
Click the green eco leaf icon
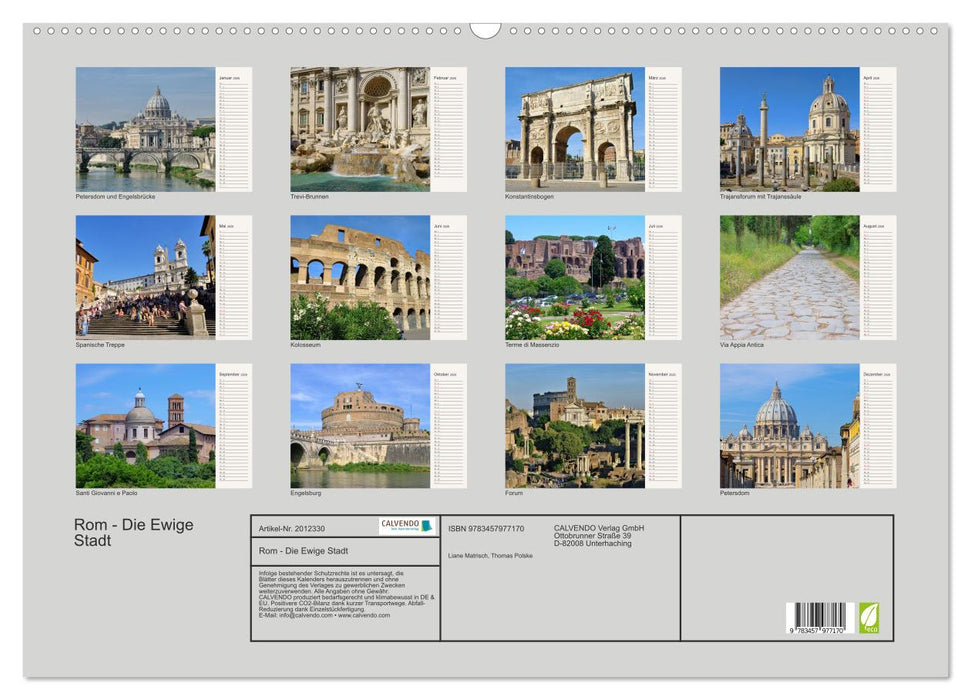tap(869, 618)
